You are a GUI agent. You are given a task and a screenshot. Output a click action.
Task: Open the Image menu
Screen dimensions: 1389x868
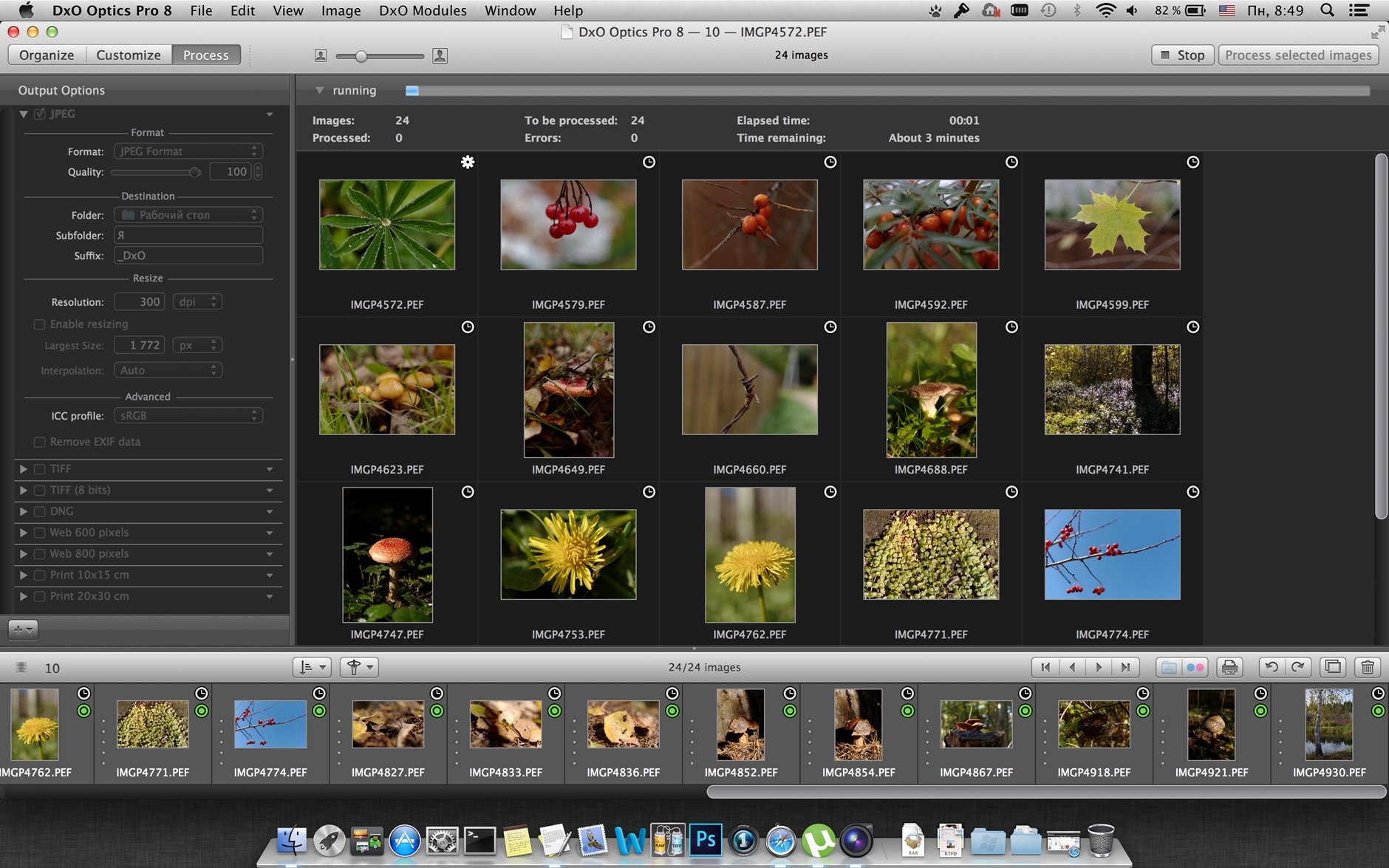(x=341, y=10)
